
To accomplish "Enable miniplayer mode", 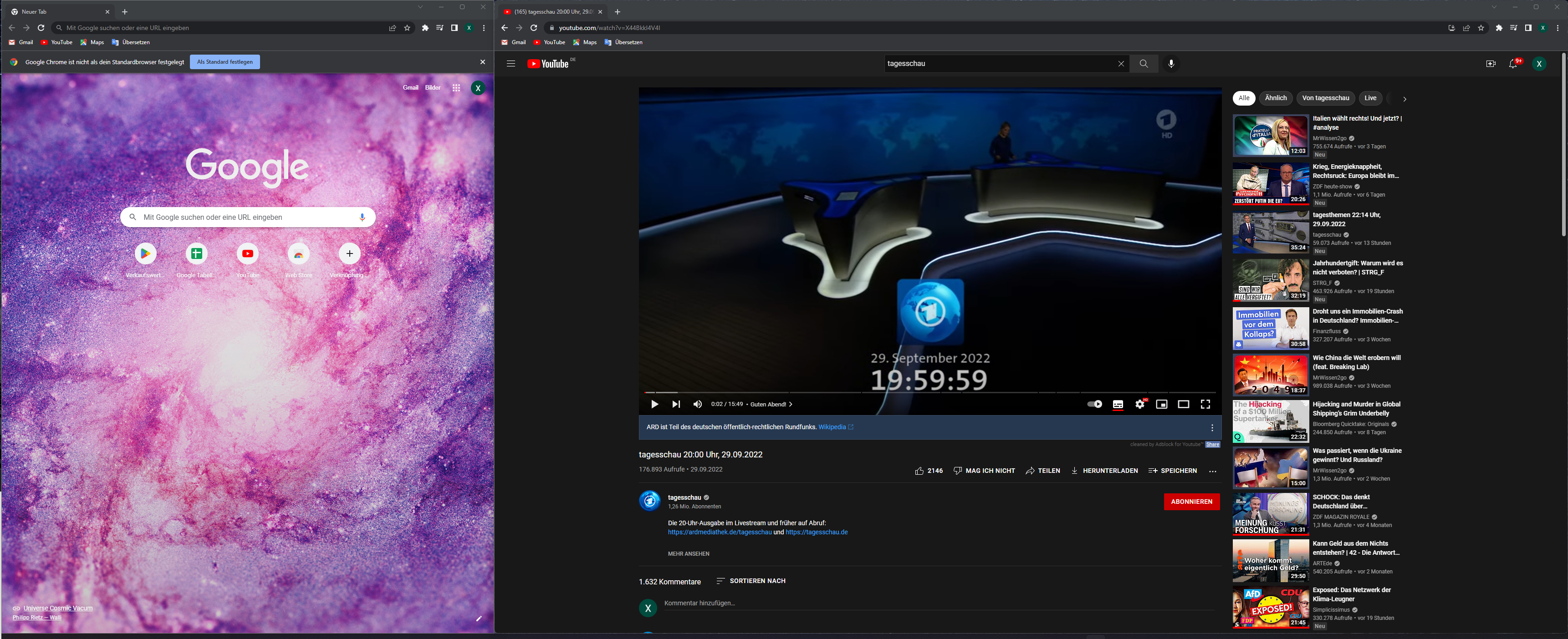I will pyautogui.click(x=1161, y=404).
